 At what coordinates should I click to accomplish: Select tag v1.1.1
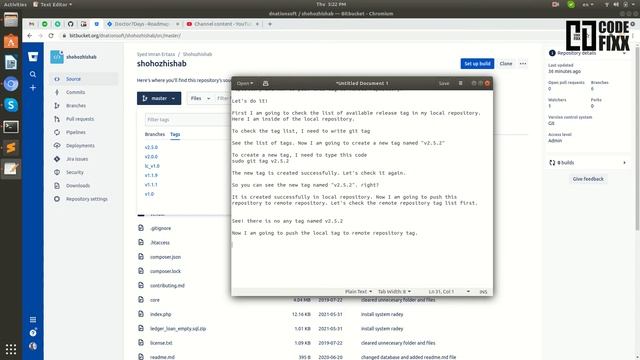pos(151,184)
